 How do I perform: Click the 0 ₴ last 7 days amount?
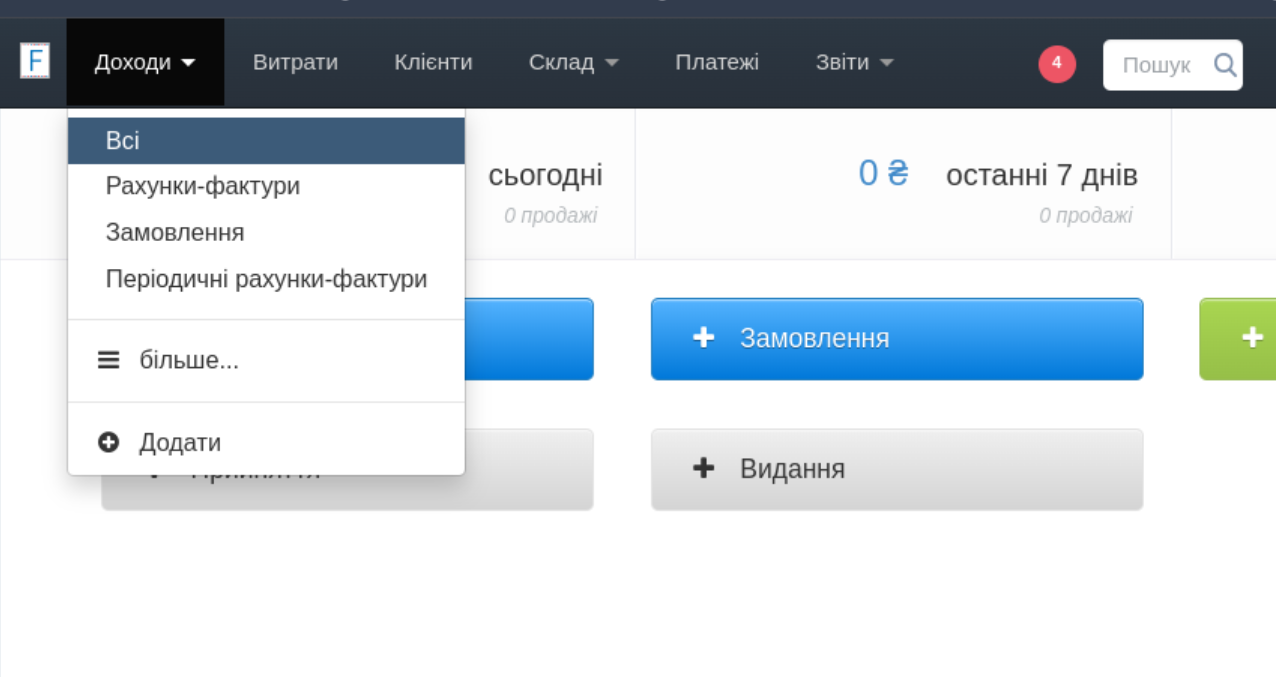pos(884,174)
